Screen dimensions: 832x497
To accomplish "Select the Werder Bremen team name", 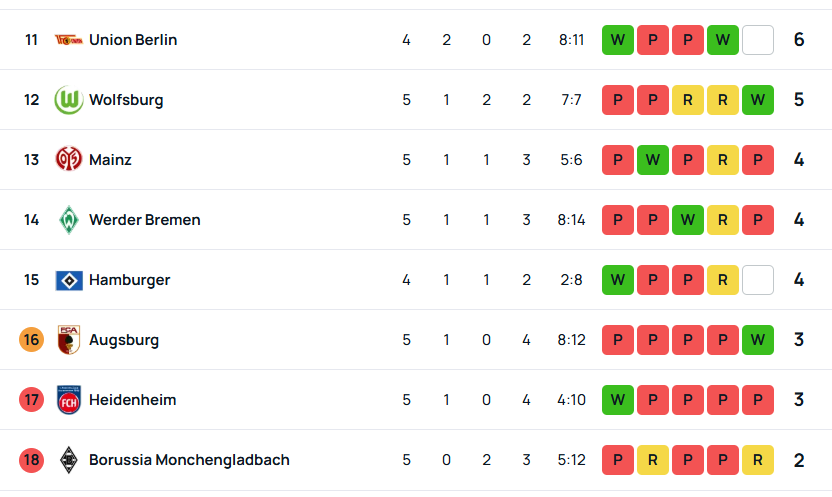I will pos(145,220).
